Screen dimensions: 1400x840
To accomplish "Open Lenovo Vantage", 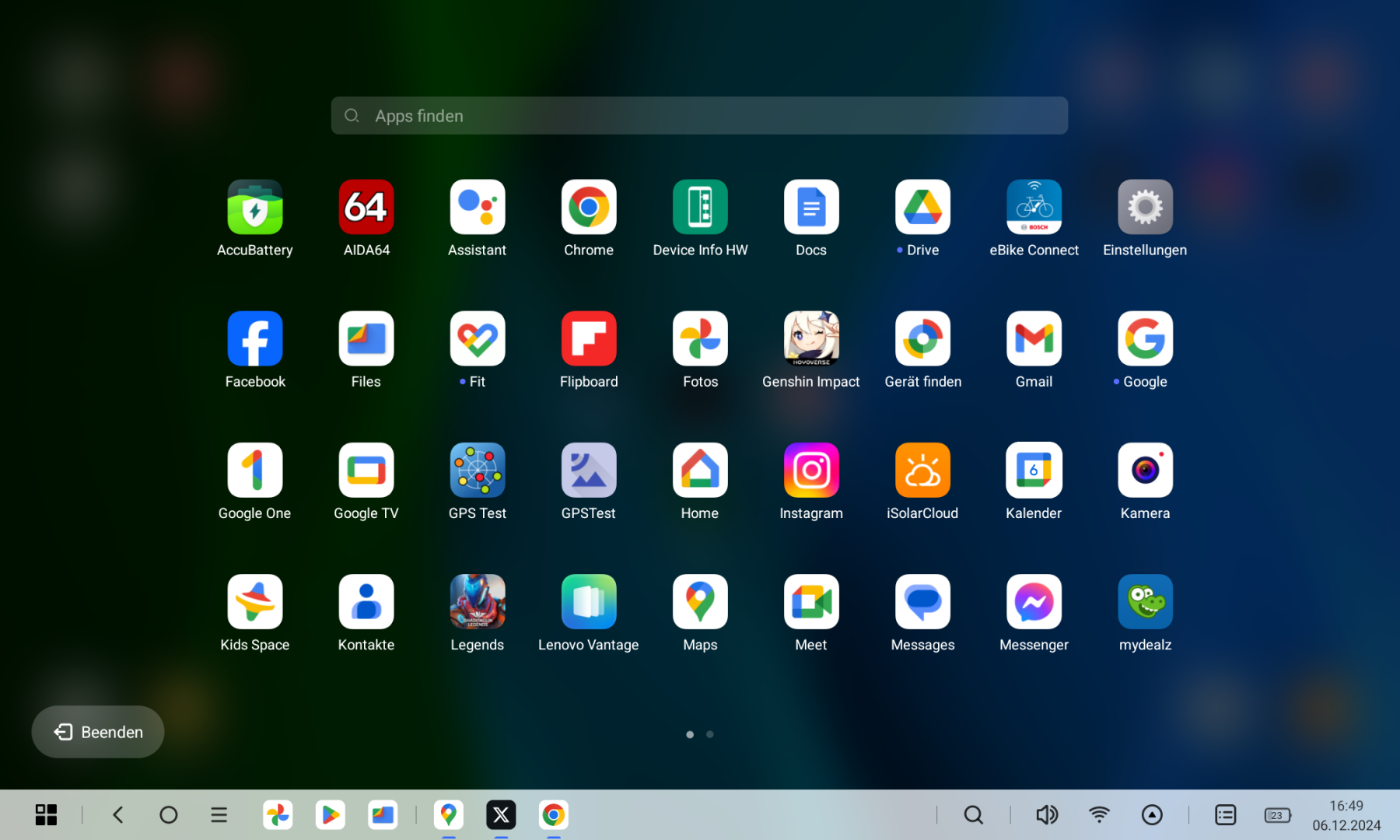I will 589,601.
